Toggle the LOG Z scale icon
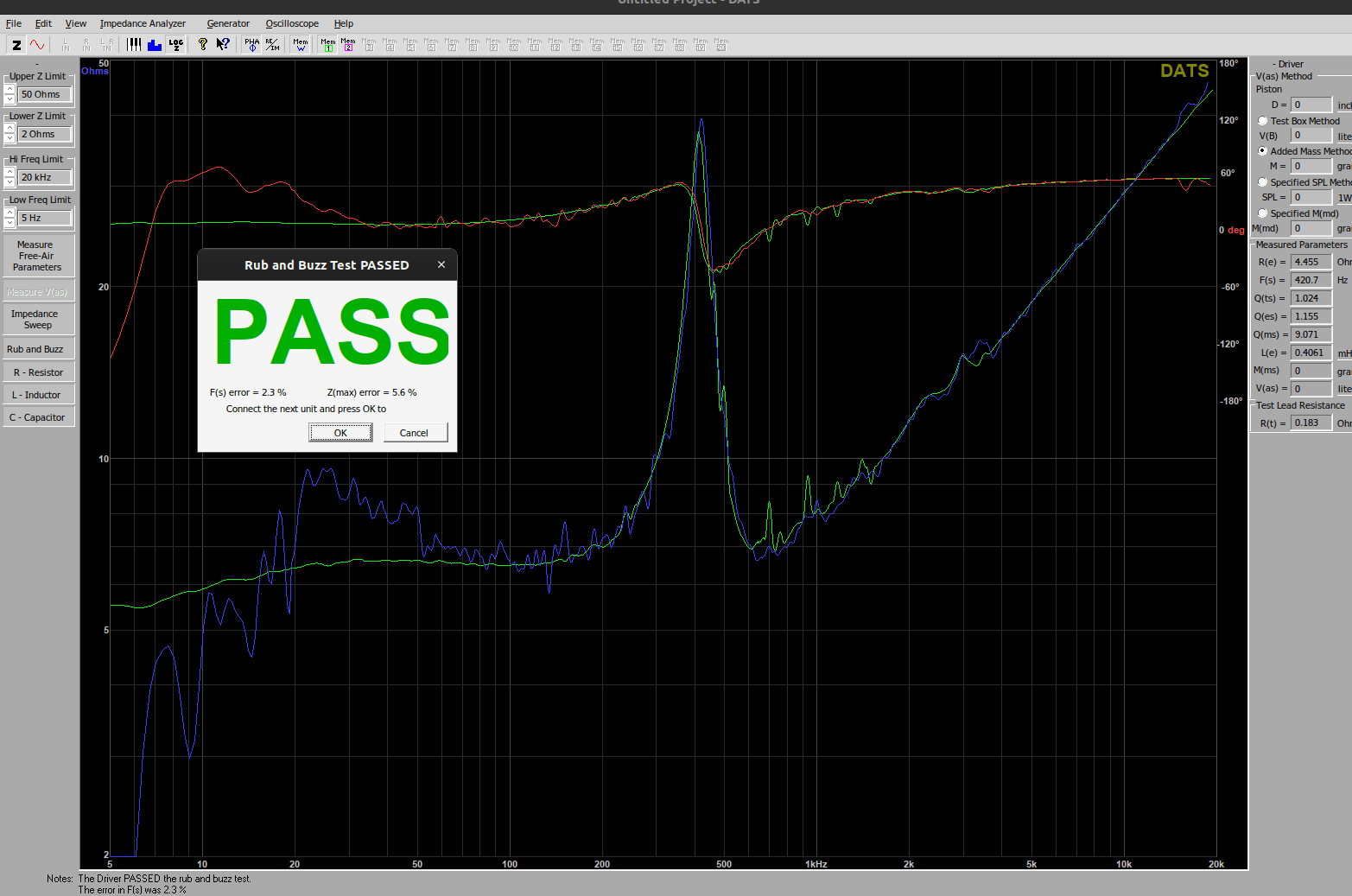 [175, 44]
